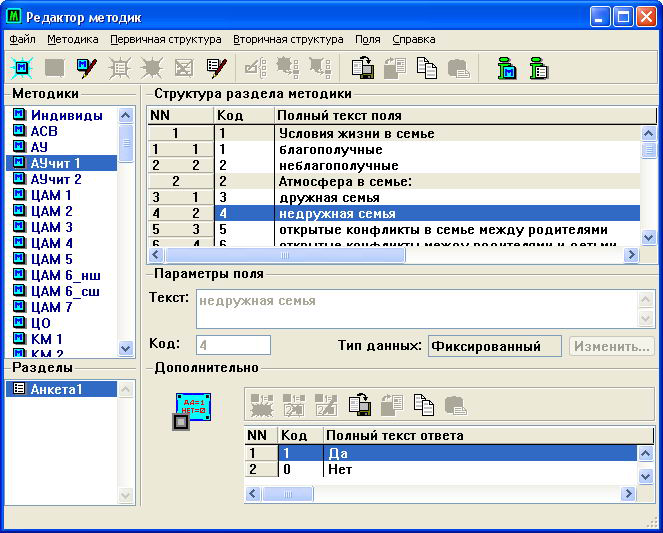Click the Полный текст ответа column header
This screenshot has height=533, width=663.
tap(489, 435)
